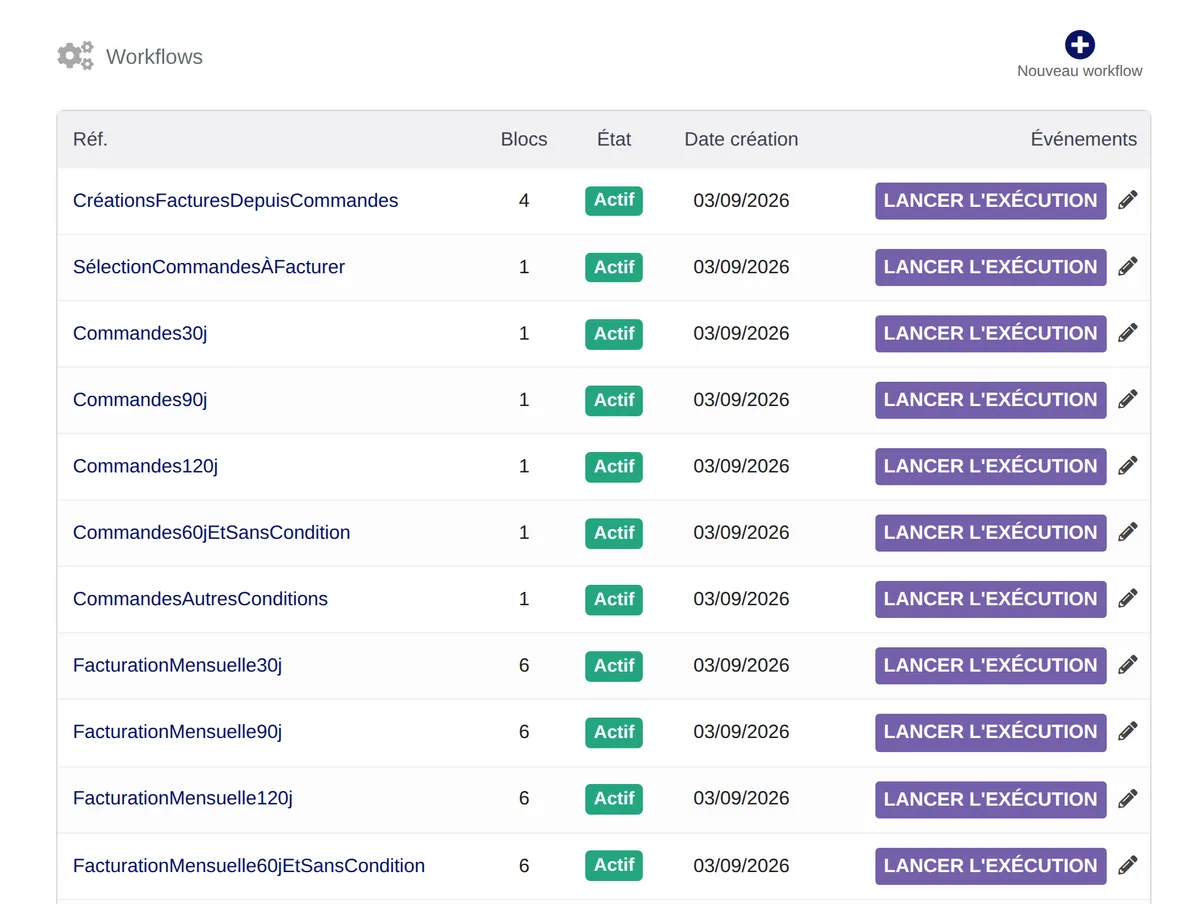Open the Commandes120j workflow
This screenshot has height=904, width=1200.
[145, 466]
